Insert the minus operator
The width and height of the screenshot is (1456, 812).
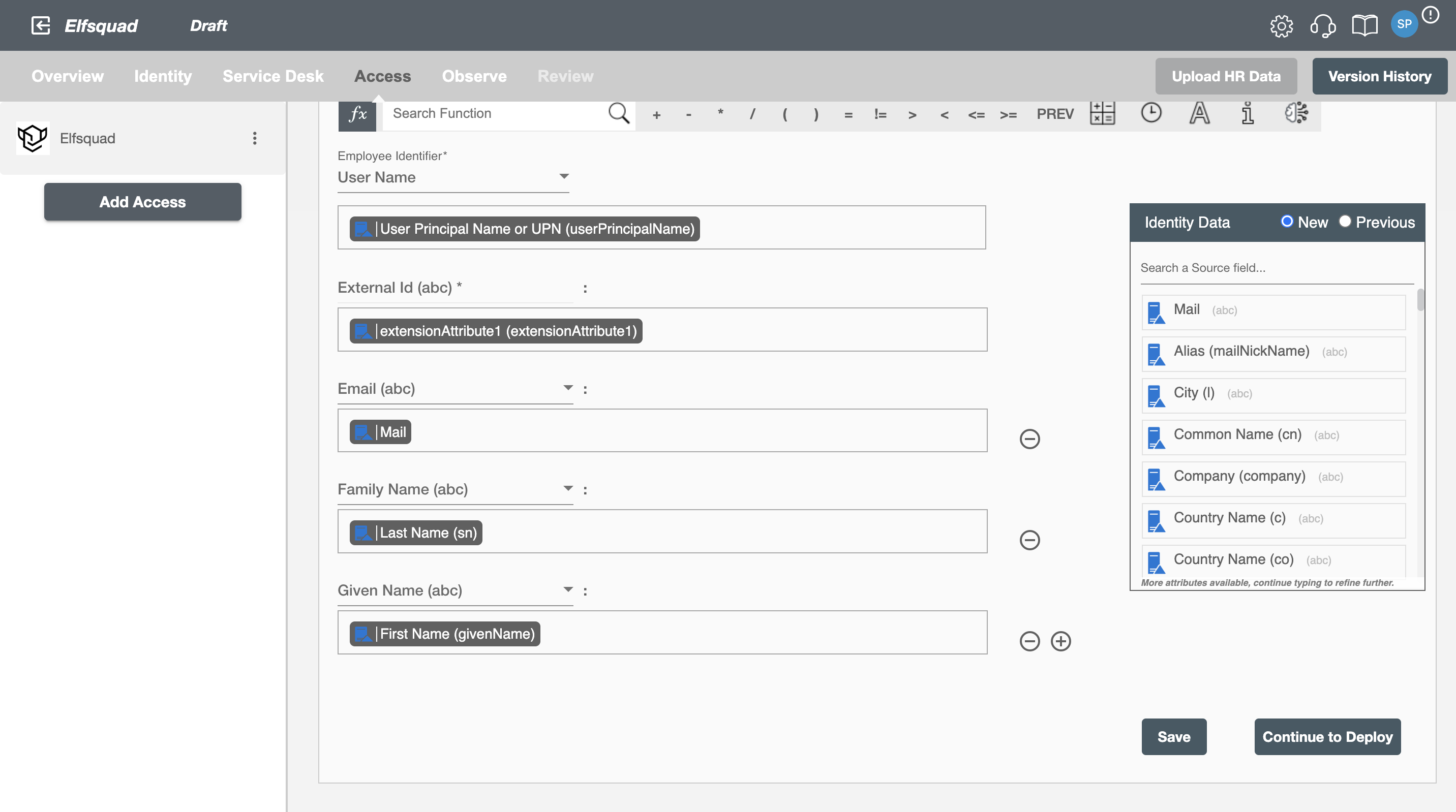(x=688, y=115)
